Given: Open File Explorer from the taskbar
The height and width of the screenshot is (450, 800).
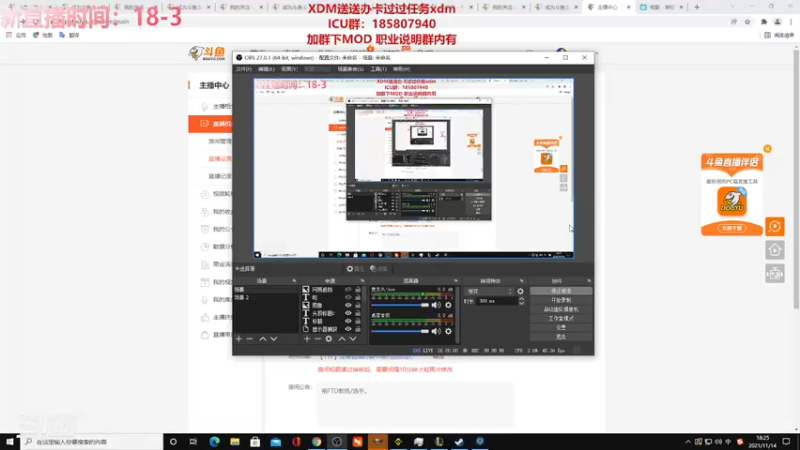Looking at the screenshot, I should [235, 442].
